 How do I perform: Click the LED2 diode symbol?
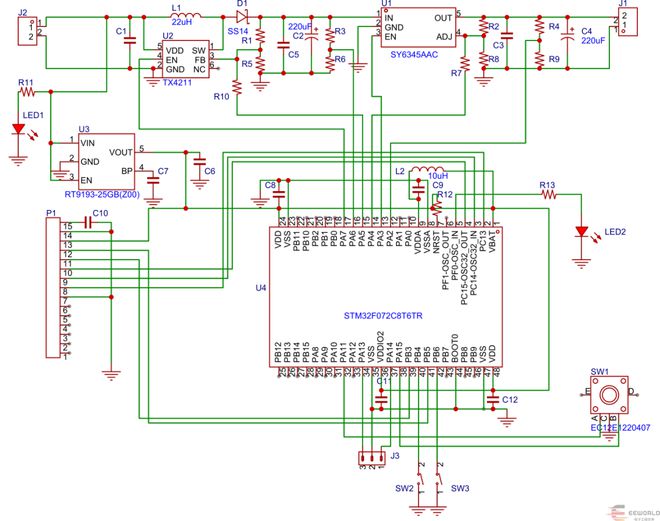pos(582,231)
